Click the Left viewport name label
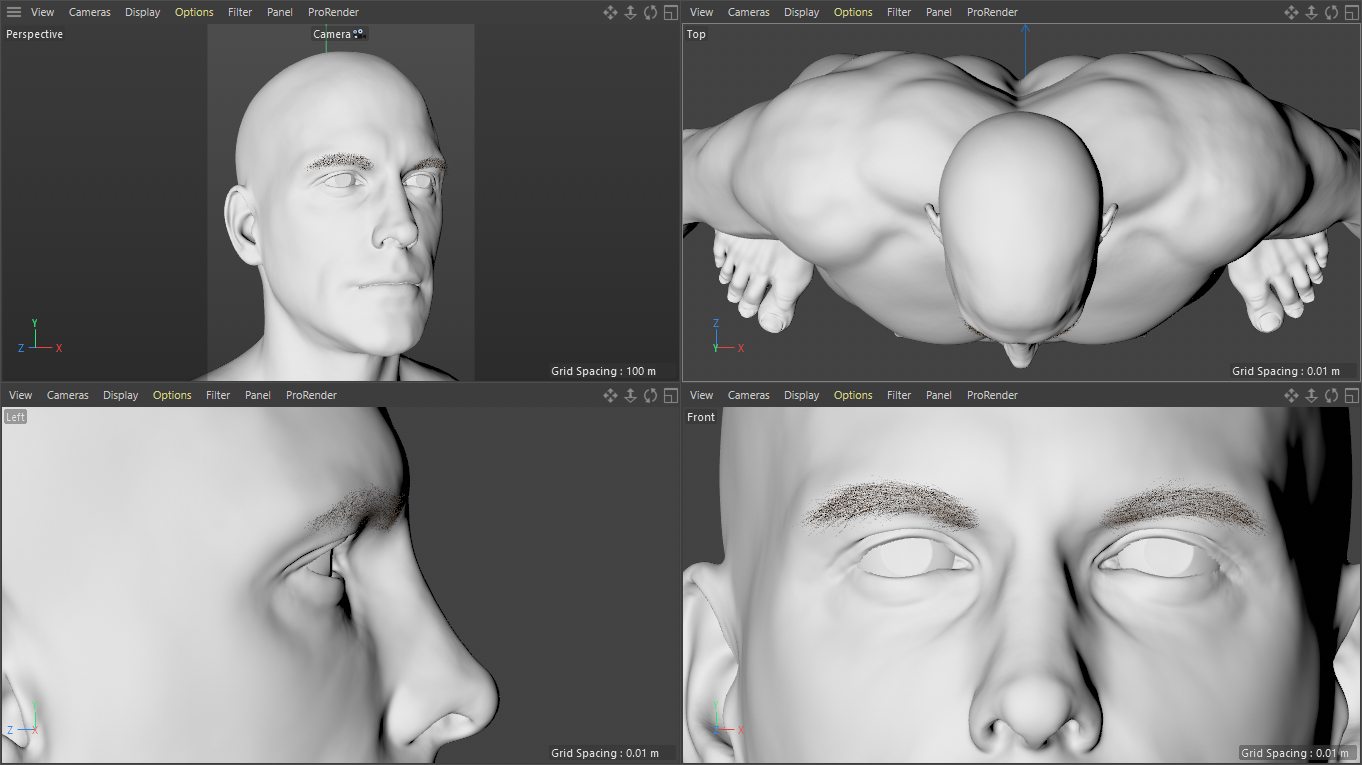 [15, 417]
